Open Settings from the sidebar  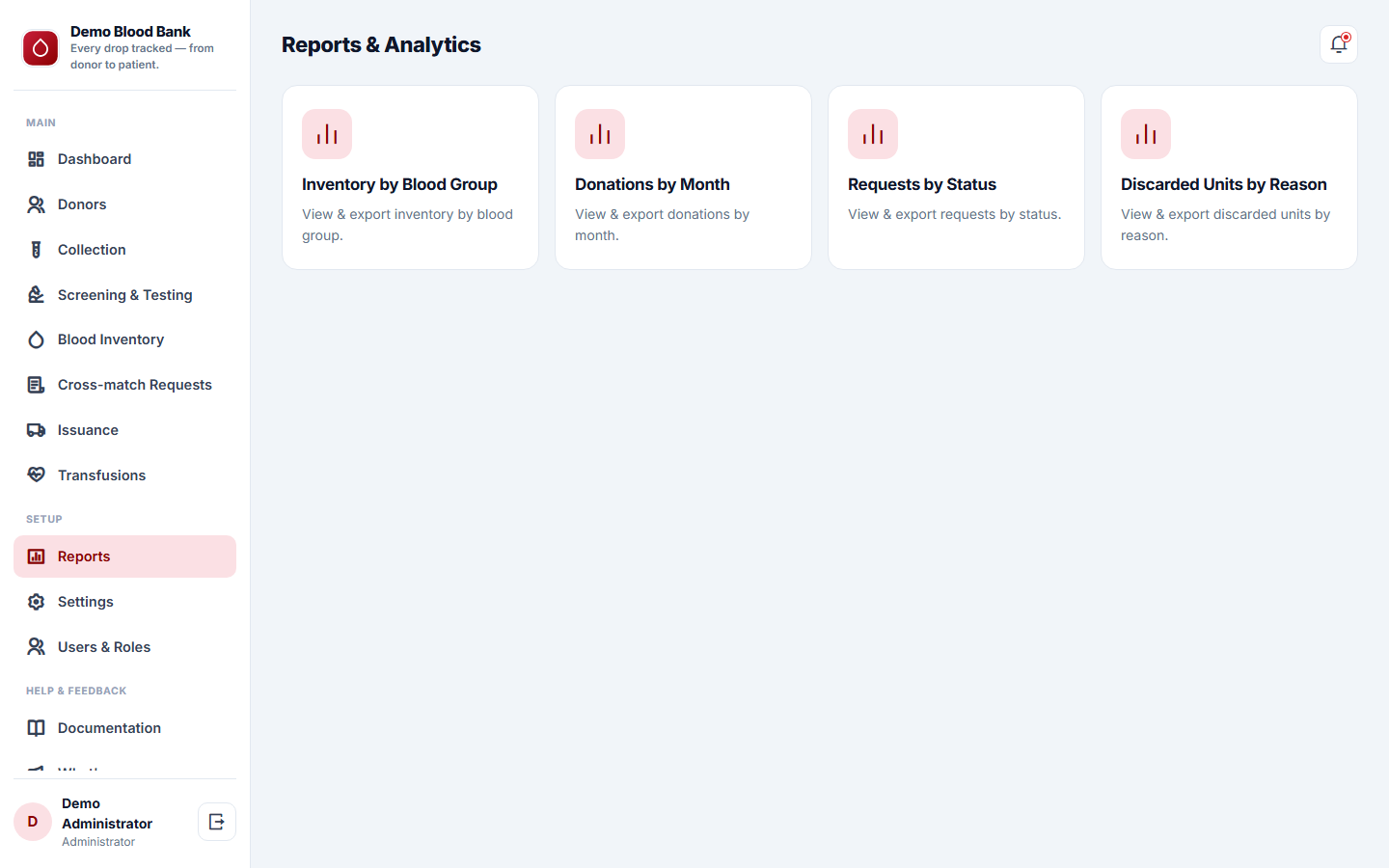pos(124,602)
